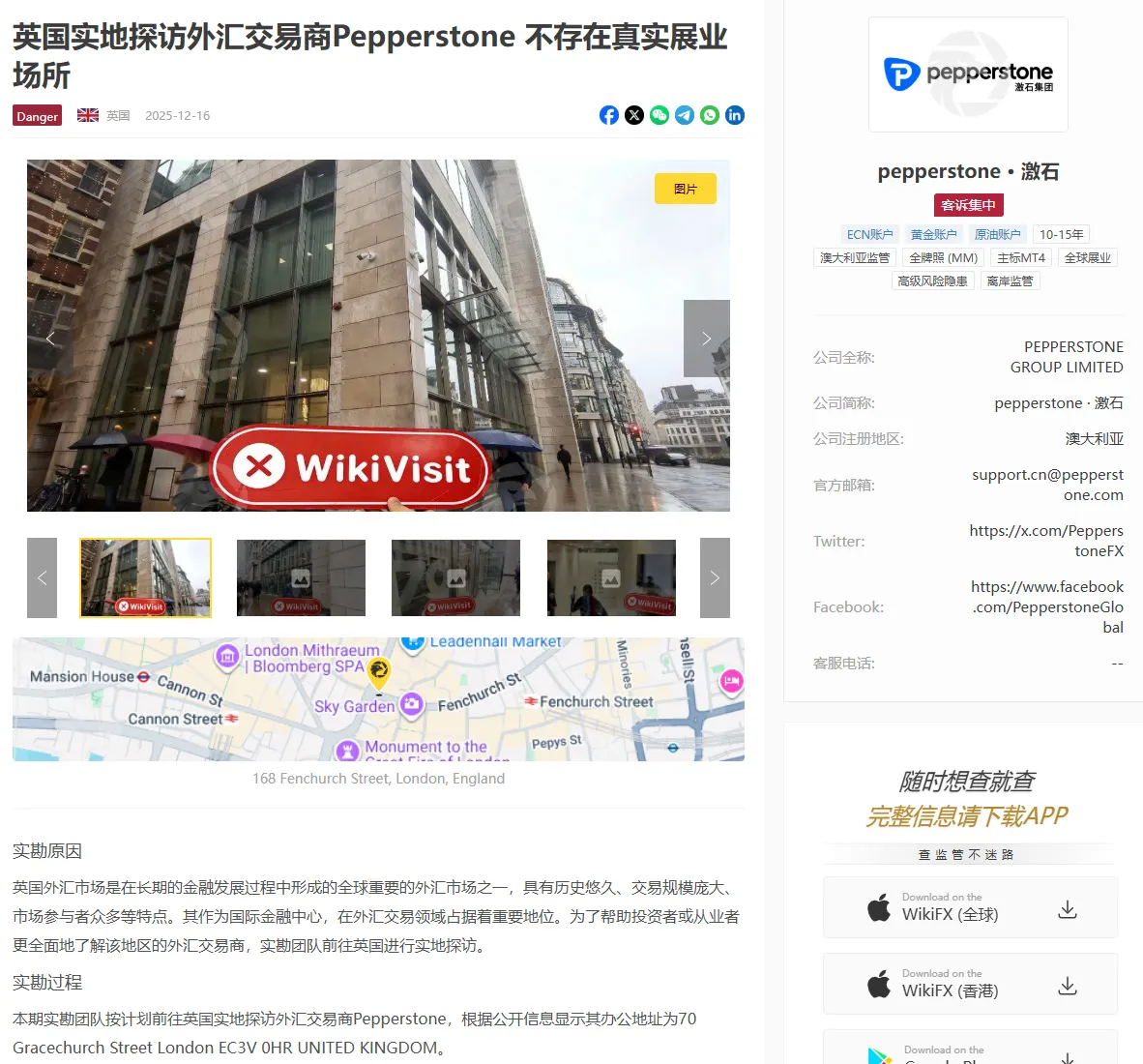Image resolution: width=1143 pixels, height=1064 pixels.
Task: Click the 澳大利亚监管 tag
Action: (855, 257)
